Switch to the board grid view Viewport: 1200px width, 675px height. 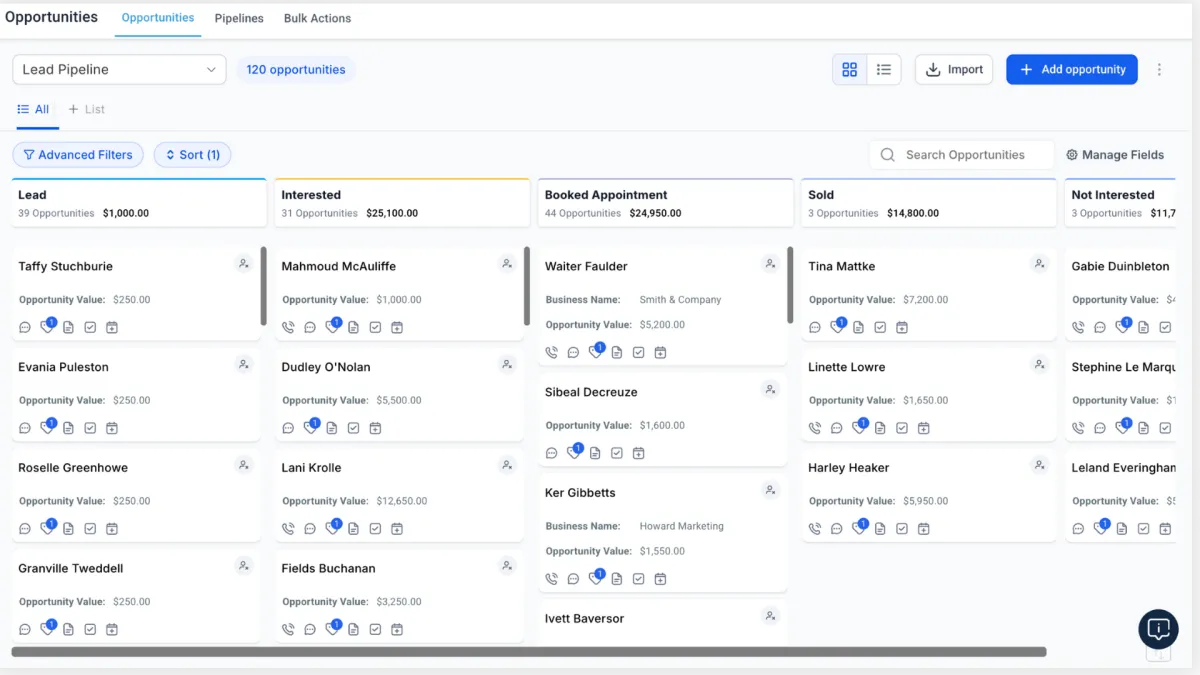pos(849,69)
